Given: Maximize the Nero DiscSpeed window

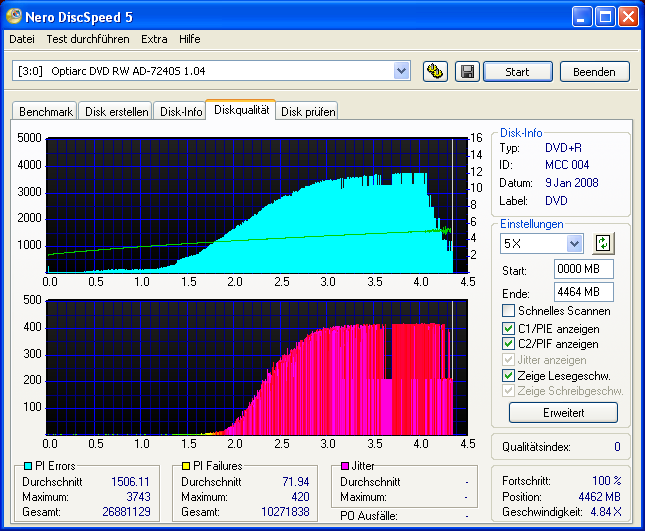Looking at the screenshot, I should tap(605, 17).
